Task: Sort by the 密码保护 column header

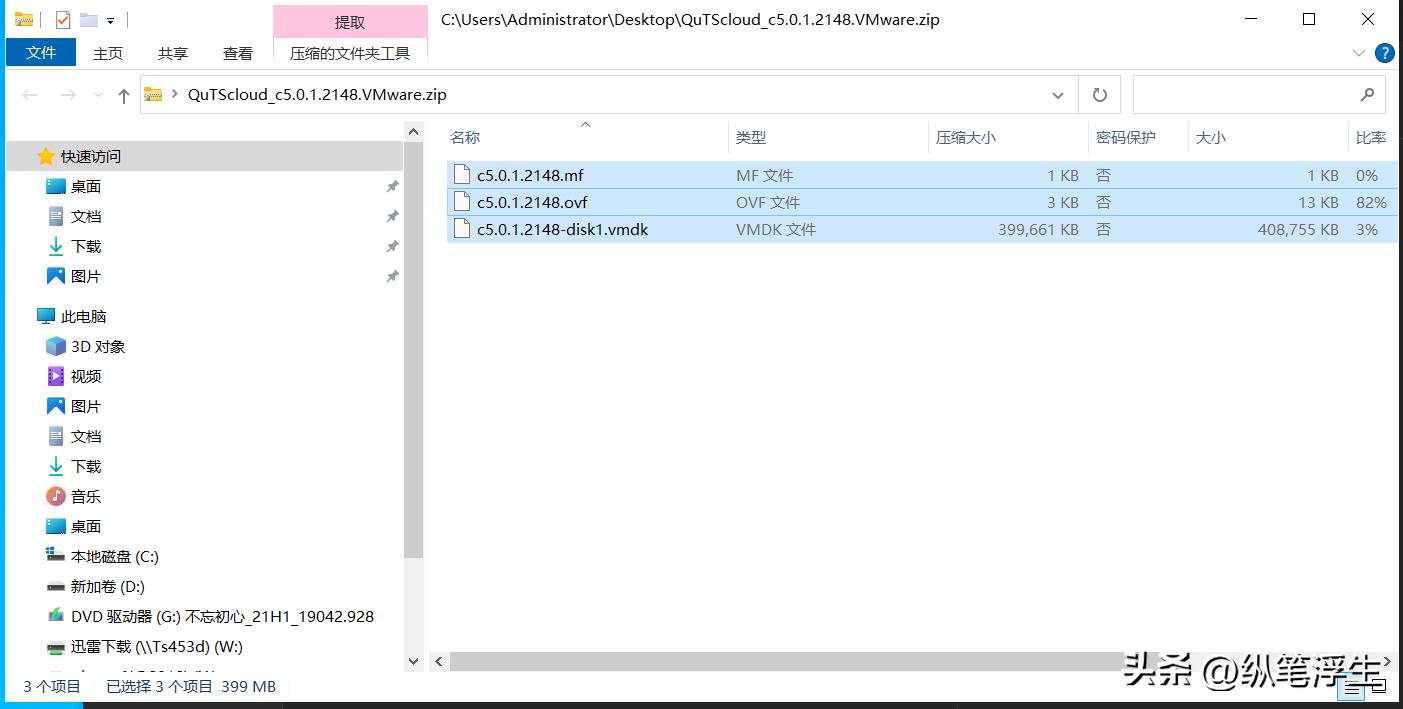Action: [1126, 138]
